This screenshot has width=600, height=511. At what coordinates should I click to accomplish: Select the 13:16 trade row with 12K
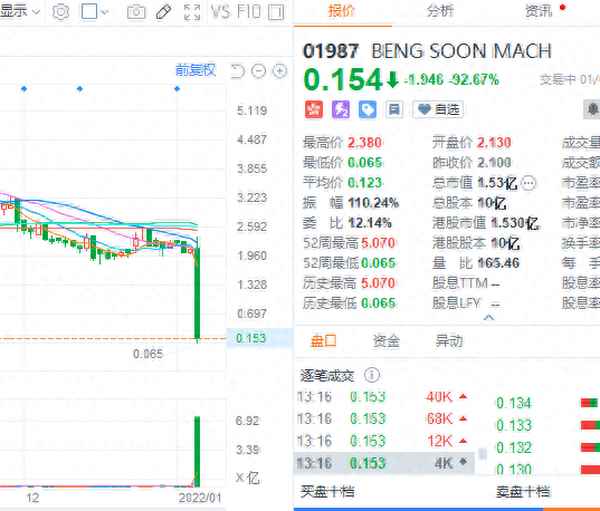click(384, 441)
